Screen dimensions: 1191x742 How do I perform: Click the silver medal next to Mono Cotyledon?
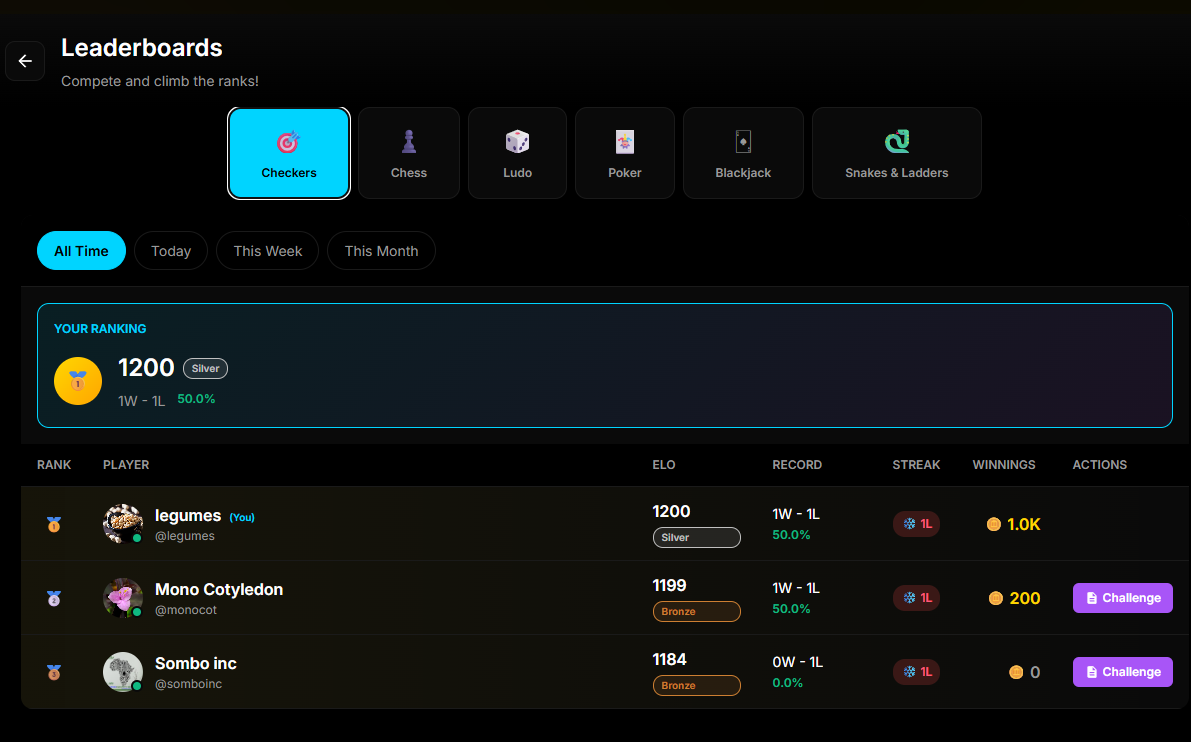(x=54, y=597)
